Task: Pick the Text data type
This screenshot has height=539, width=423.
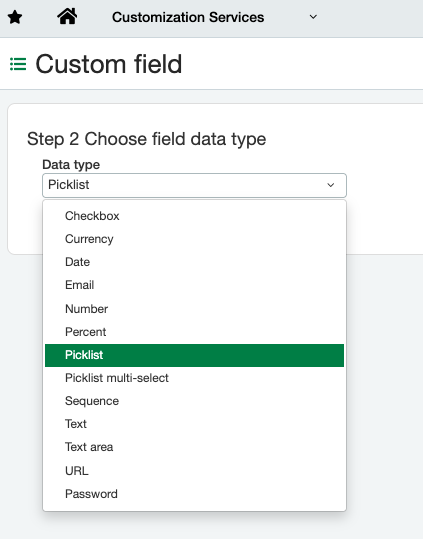Action: pyautogui.click(x=194, y=424)
